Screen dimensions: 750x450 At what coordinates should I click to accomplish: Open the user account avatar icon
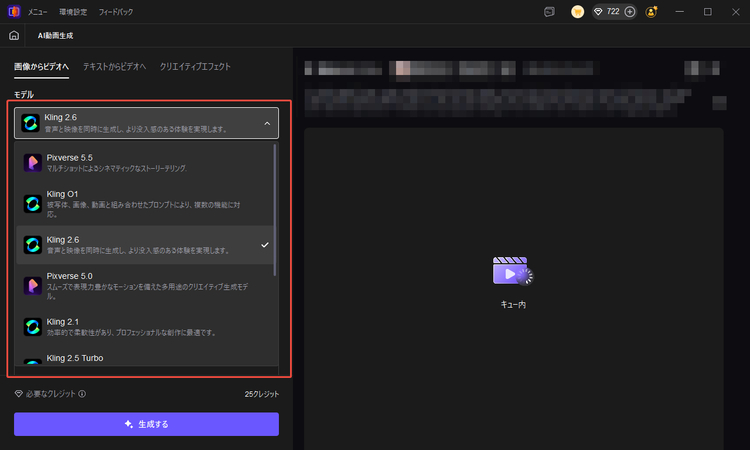point(651,12)
